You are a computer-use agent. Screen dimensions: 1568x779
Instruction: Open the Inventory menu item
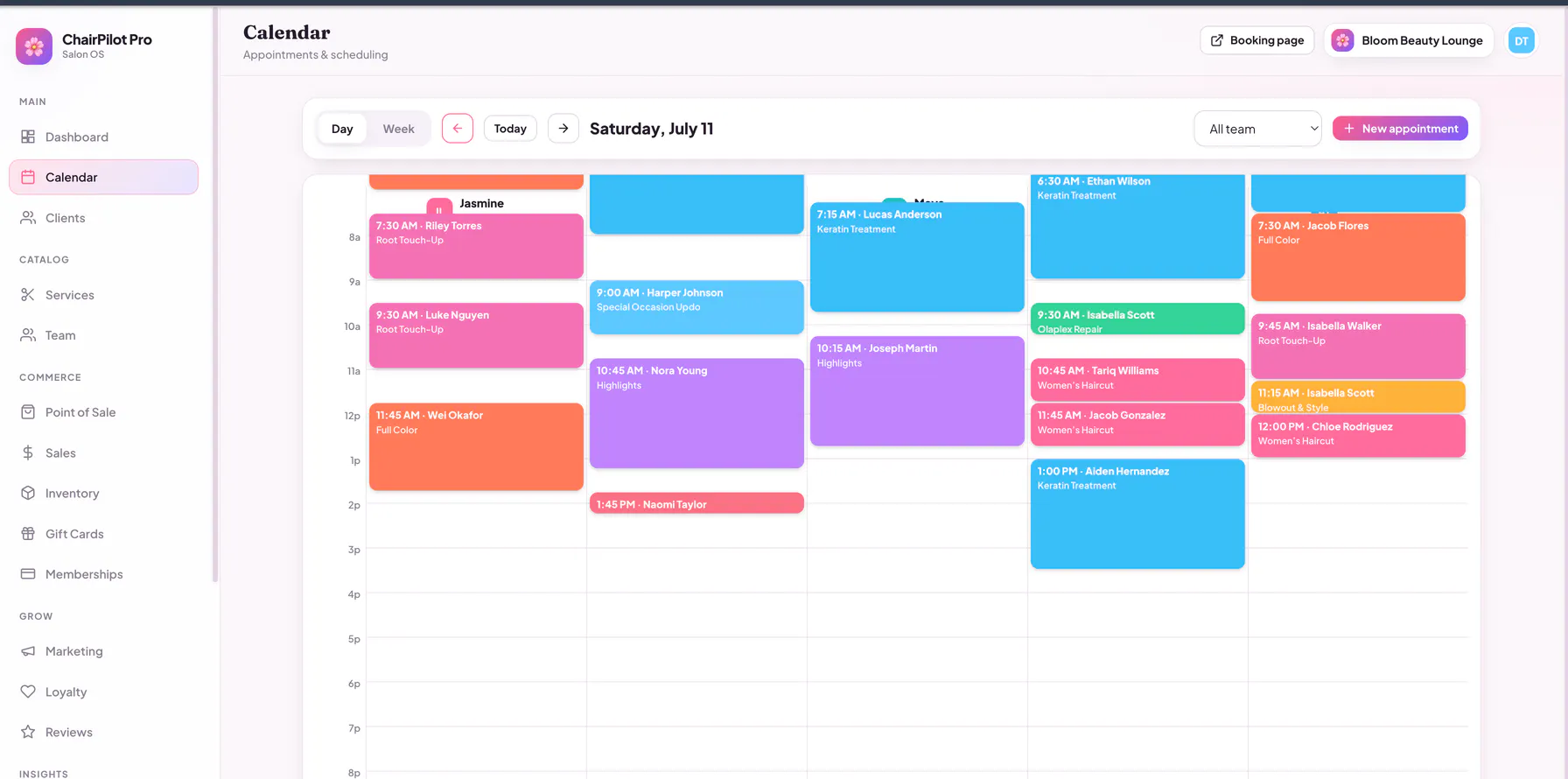(103, 493)
